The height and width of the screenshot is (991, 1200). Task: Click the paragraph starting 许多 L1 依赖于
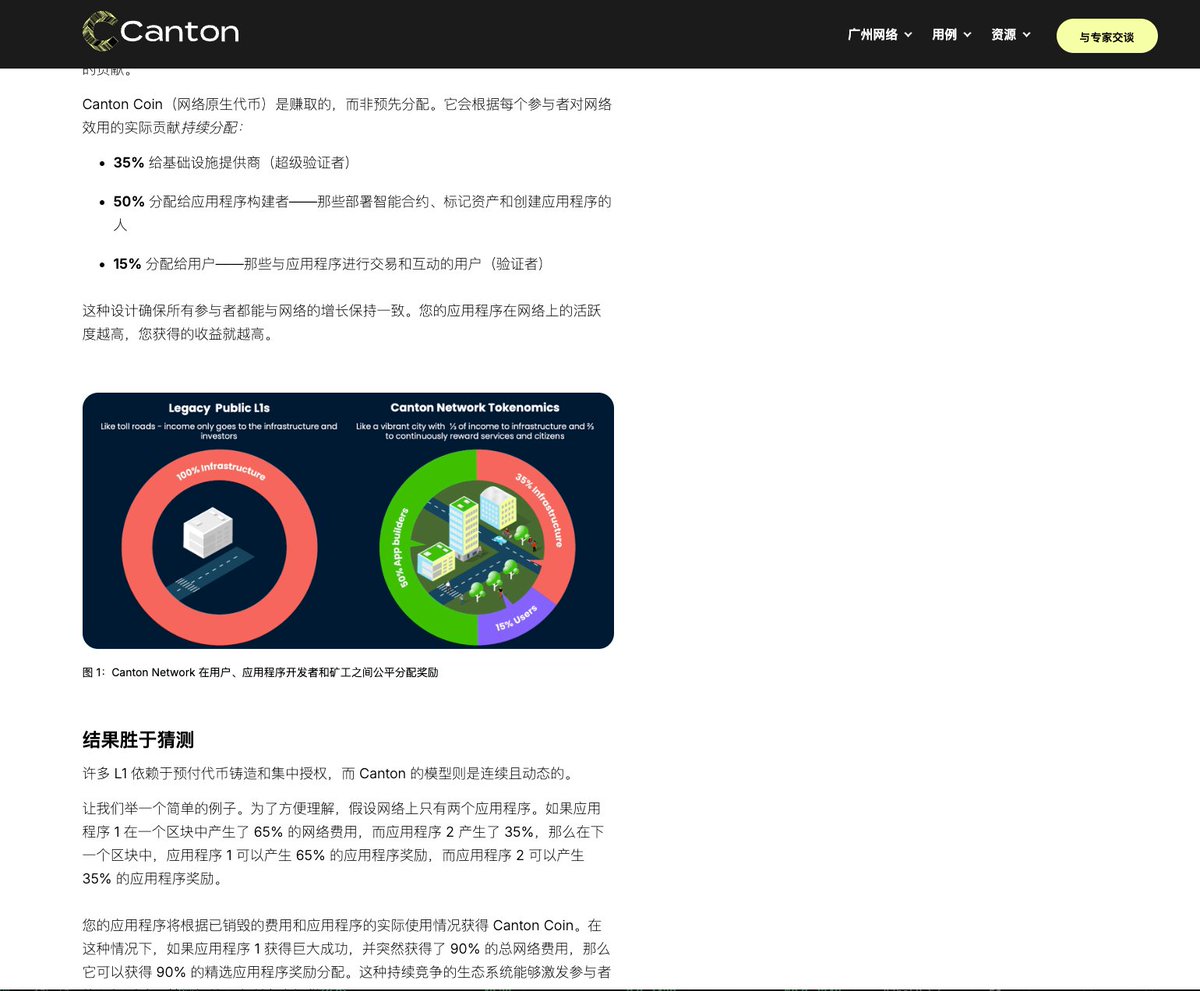[x=327, y=774]
